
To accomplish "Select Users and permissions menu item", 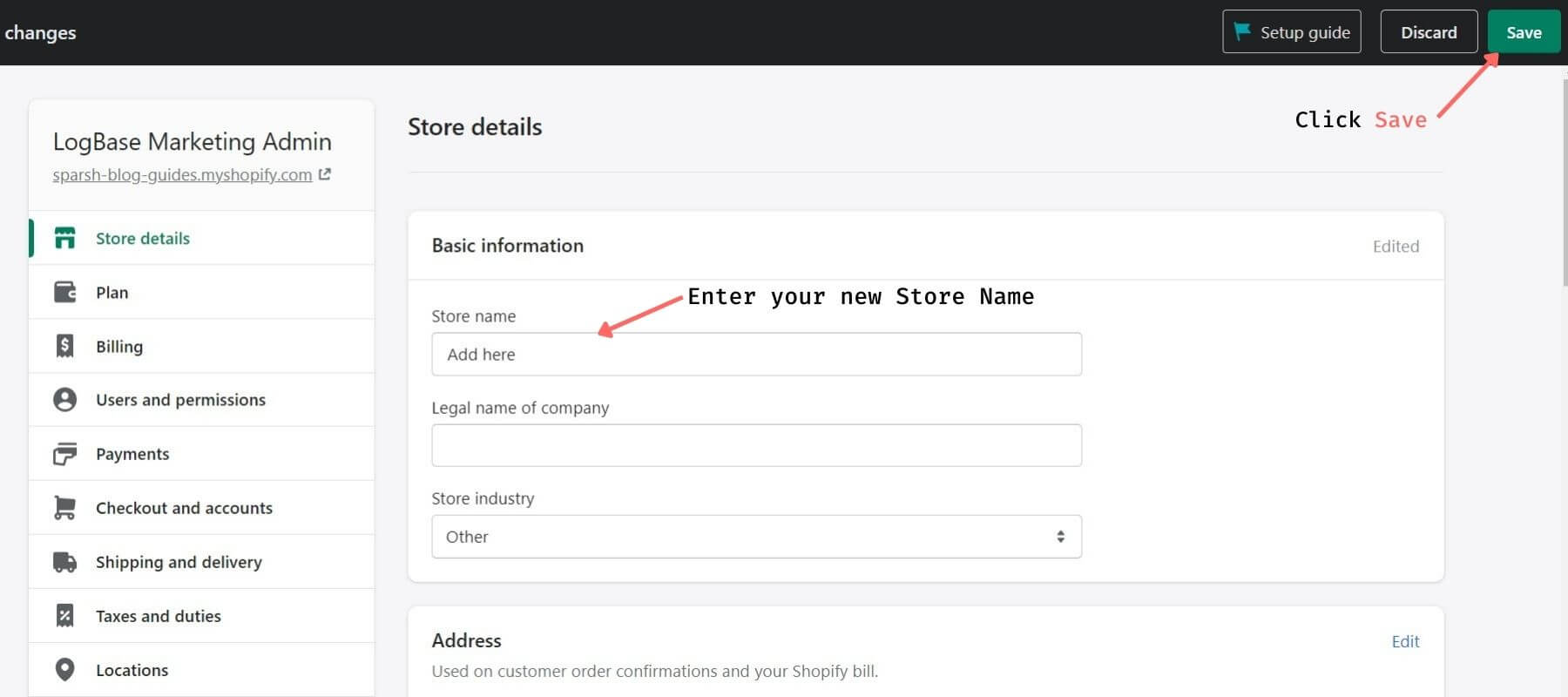I will click(180, 400).
